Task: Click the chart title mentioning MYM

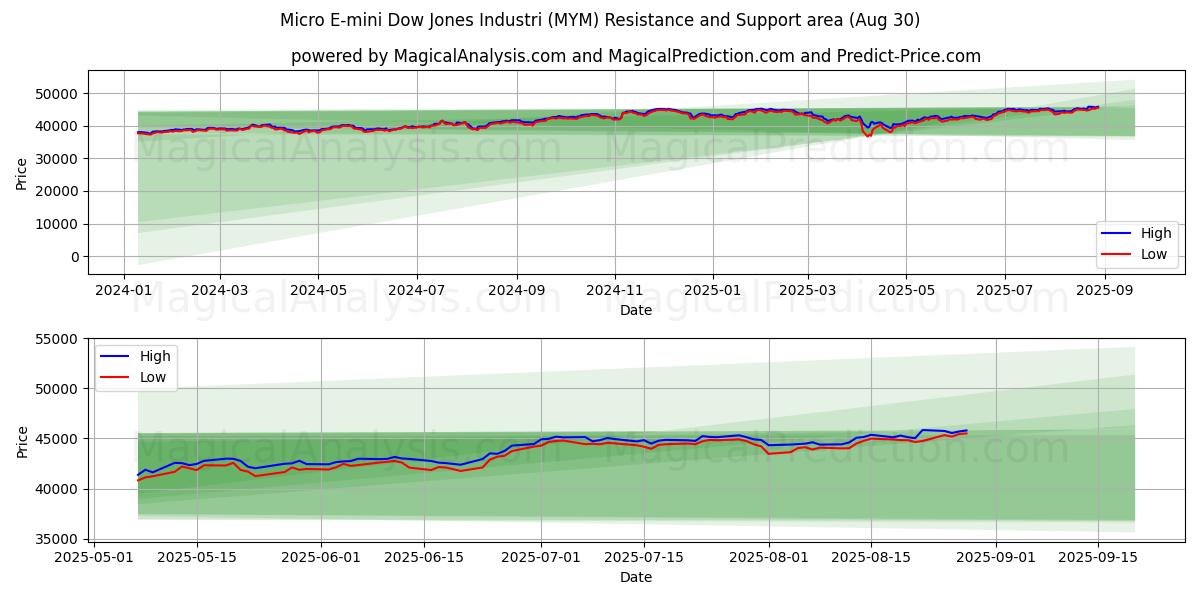Action: [600, 20]
